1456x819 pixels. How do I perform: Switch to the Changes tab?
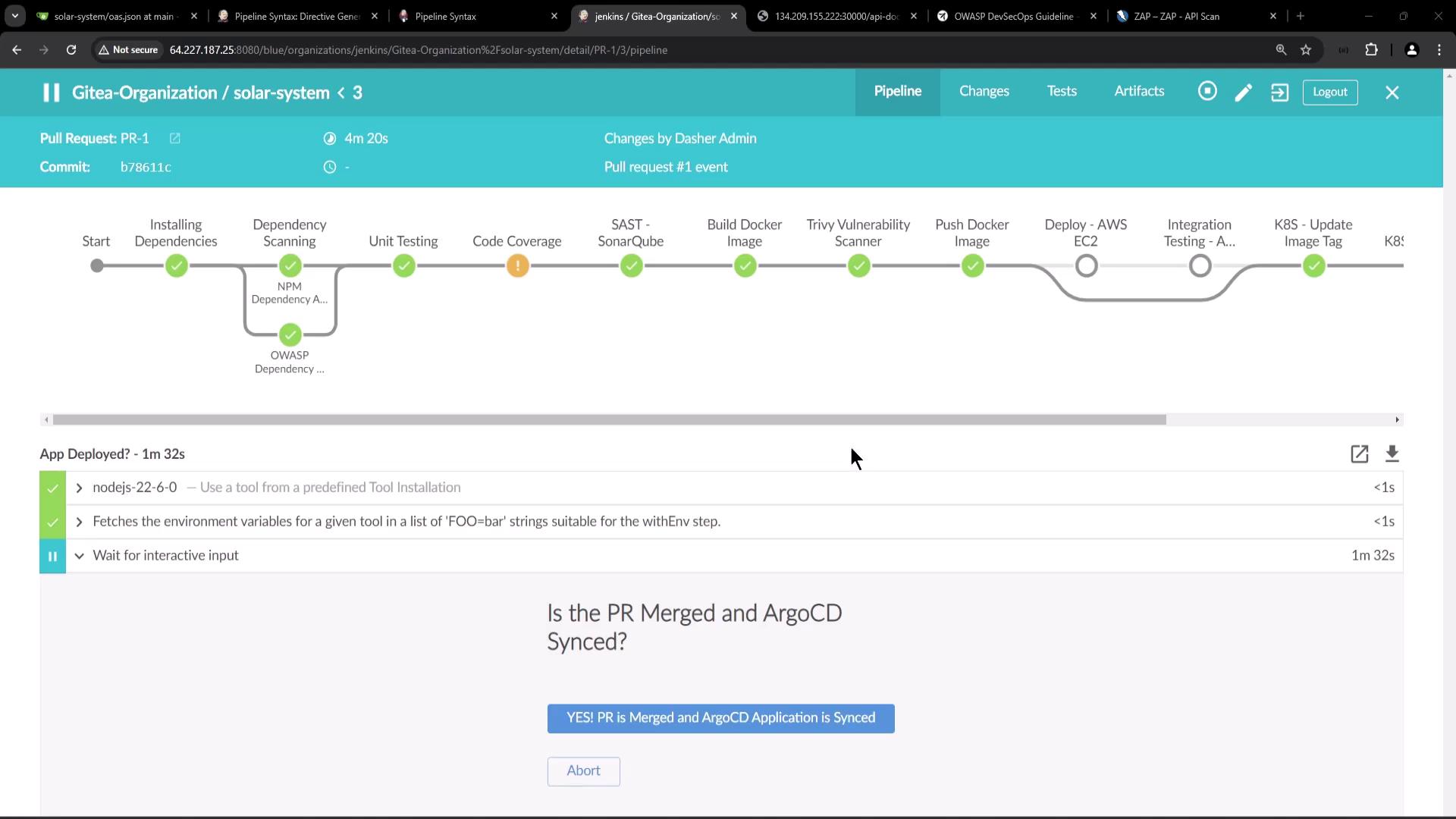point(984,91)
